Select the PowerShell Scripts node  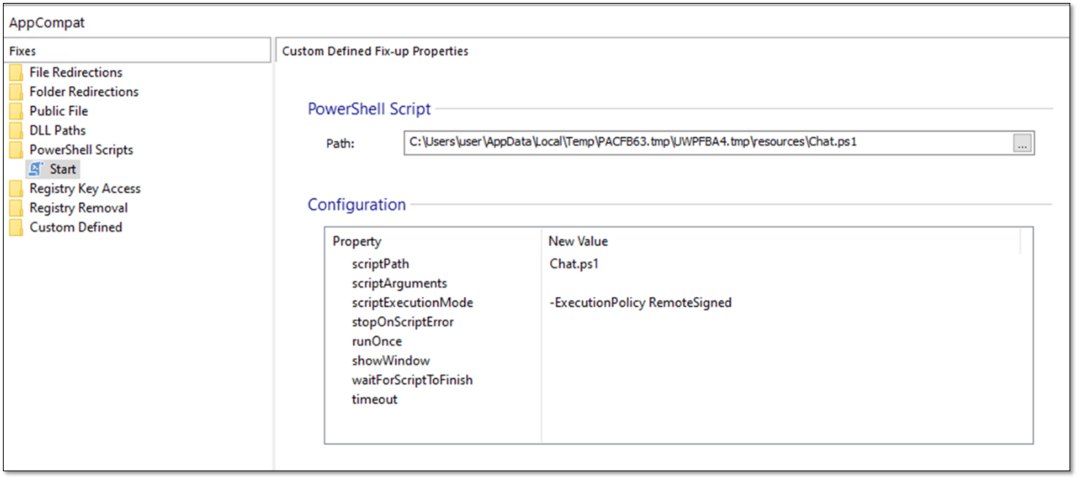point(81,150)
